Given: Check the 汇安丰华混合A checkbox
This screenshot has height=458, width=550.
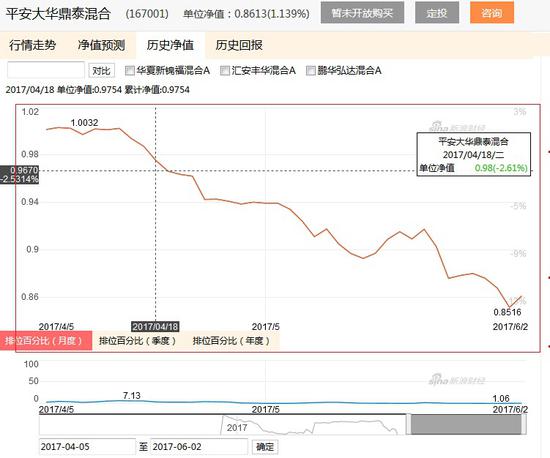Looking at the screenshot, I should (224, 71).
